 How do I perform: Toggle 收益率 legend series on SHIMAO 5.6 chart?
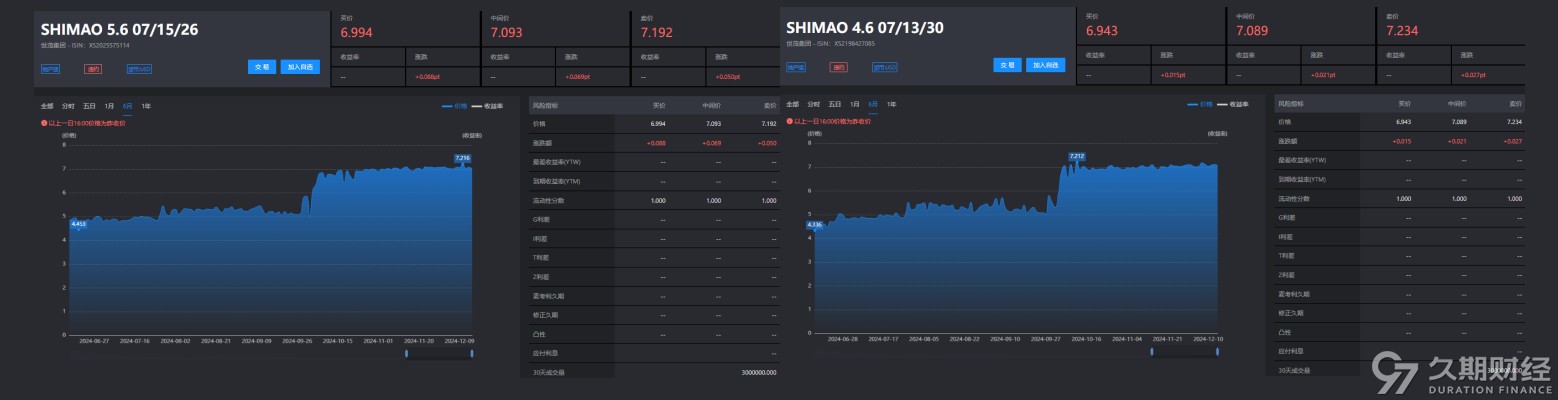488,105
